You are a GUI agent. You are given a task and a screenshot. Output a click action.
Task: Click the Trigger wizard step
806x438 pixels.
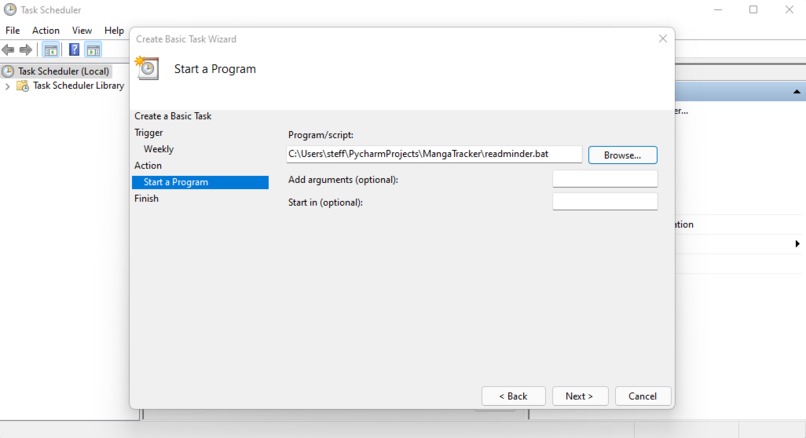click(149, 133)
